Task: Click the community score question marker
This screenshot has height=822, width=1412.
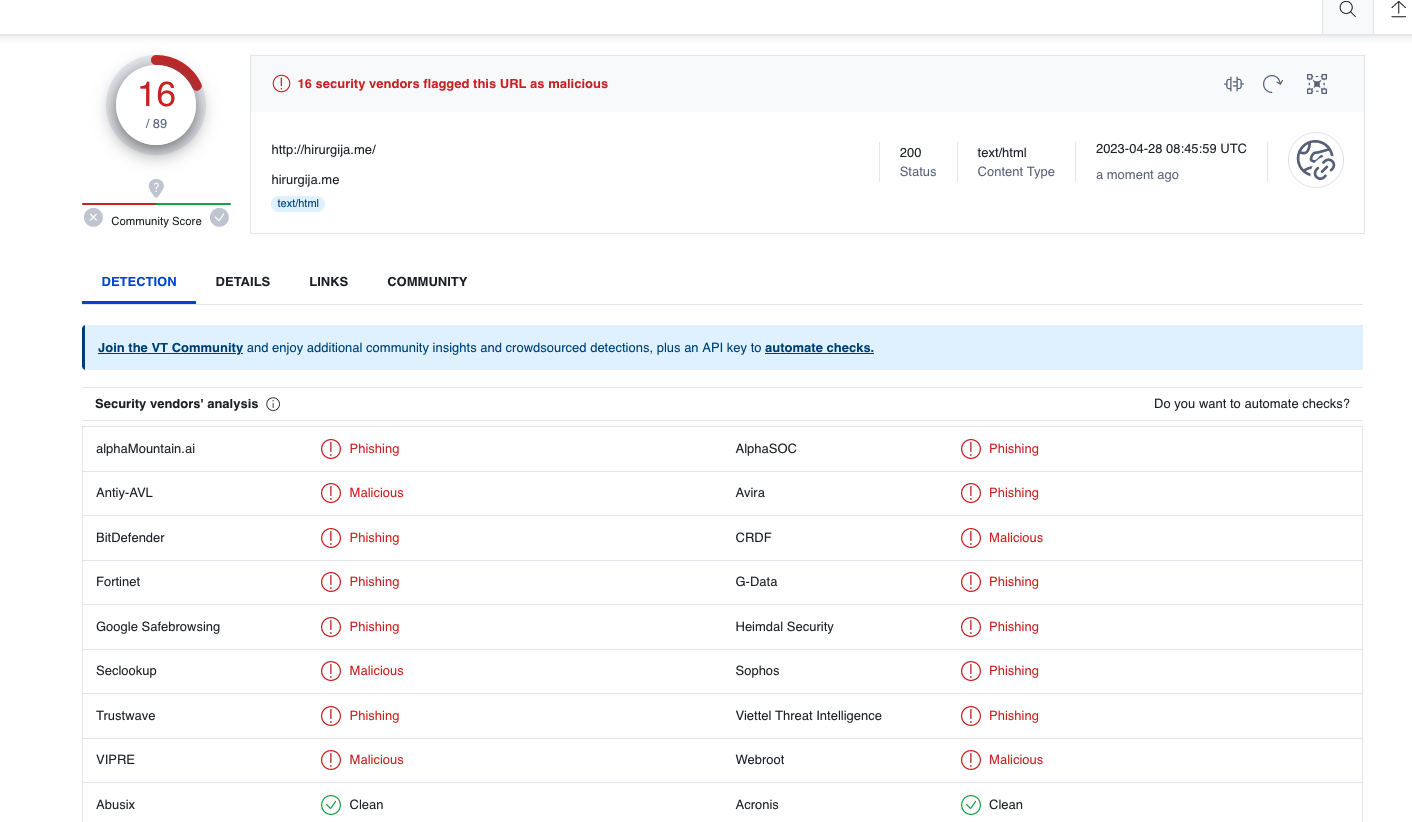Action: point(156,188)
